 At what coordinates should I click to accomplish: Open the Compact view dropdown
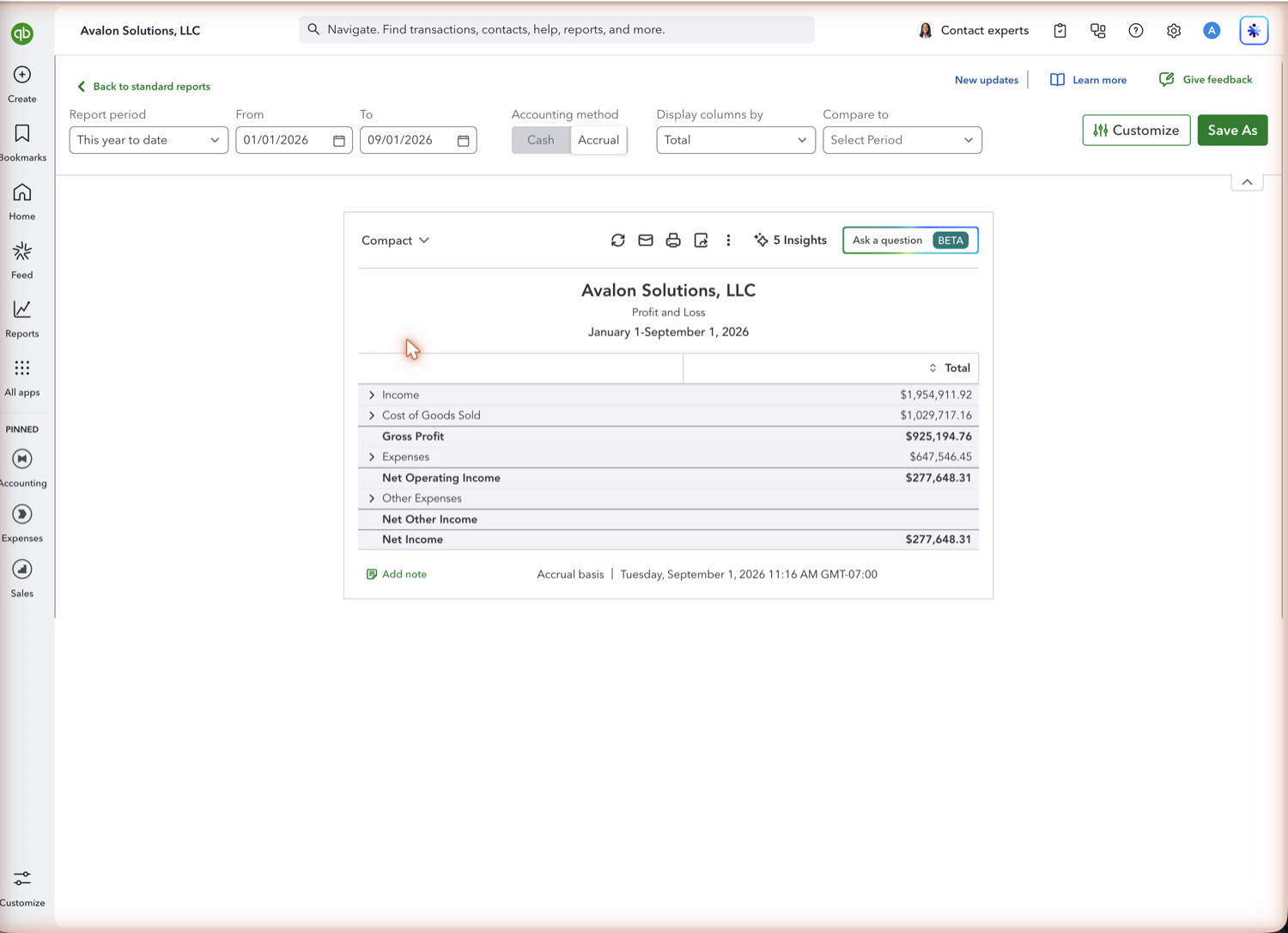pyautogui.click(x=396, y=241)
